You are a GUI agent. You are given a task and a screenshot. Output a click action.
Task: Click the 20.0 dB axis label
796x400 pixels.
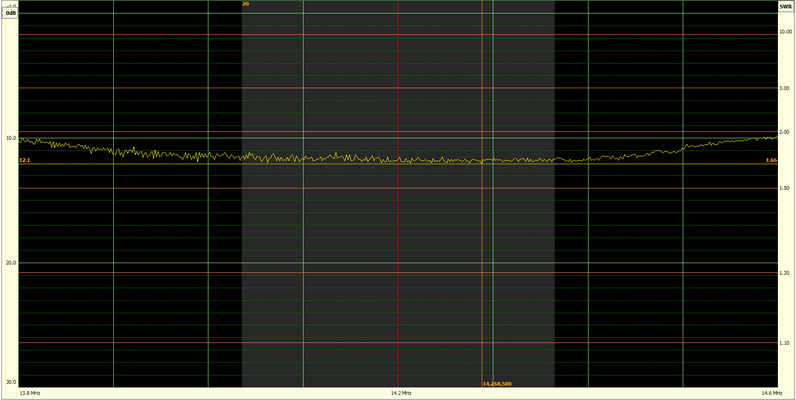pyautogui.click(x=11, y=263)
